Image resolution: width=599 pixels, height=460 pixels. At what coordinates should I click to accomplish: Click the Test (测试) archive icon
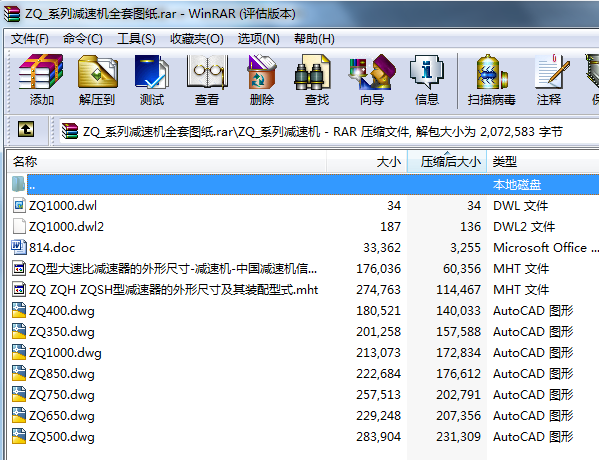click(152, 71)
